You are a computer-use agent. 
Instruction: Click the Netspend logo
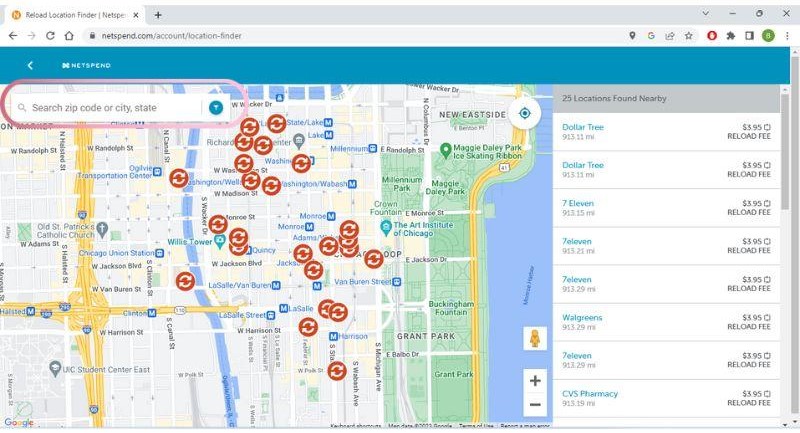[86, 65]
